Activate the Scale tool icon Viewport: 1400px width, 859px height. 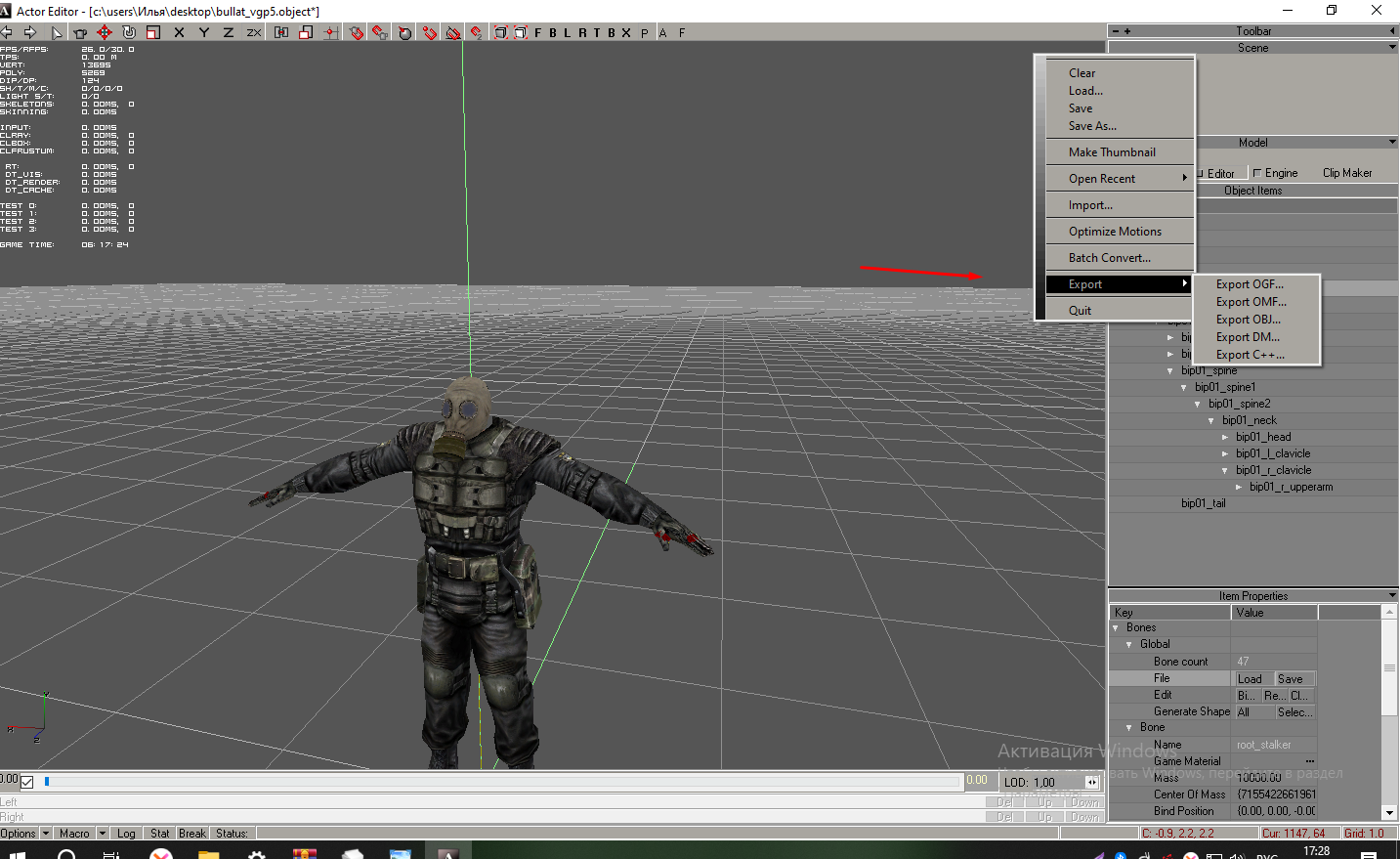[x=153, y=32]
